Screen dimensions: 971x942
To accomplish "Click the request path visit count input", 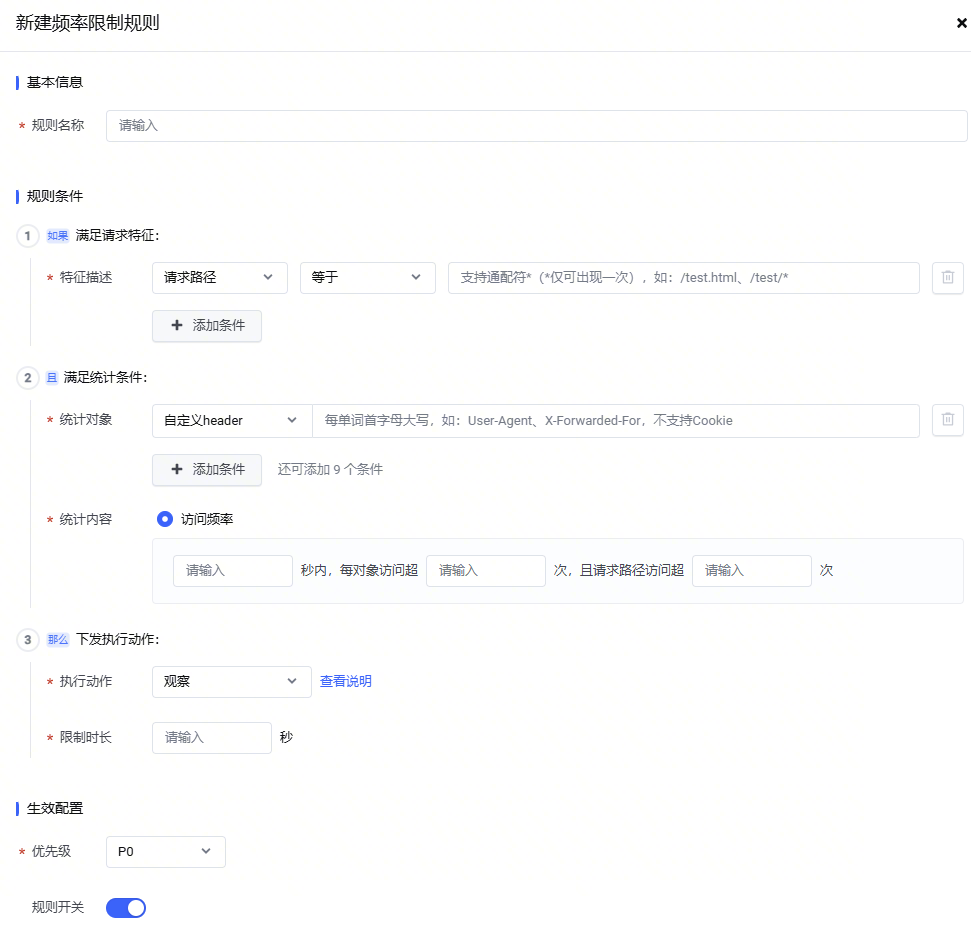I will click(751, 571).
